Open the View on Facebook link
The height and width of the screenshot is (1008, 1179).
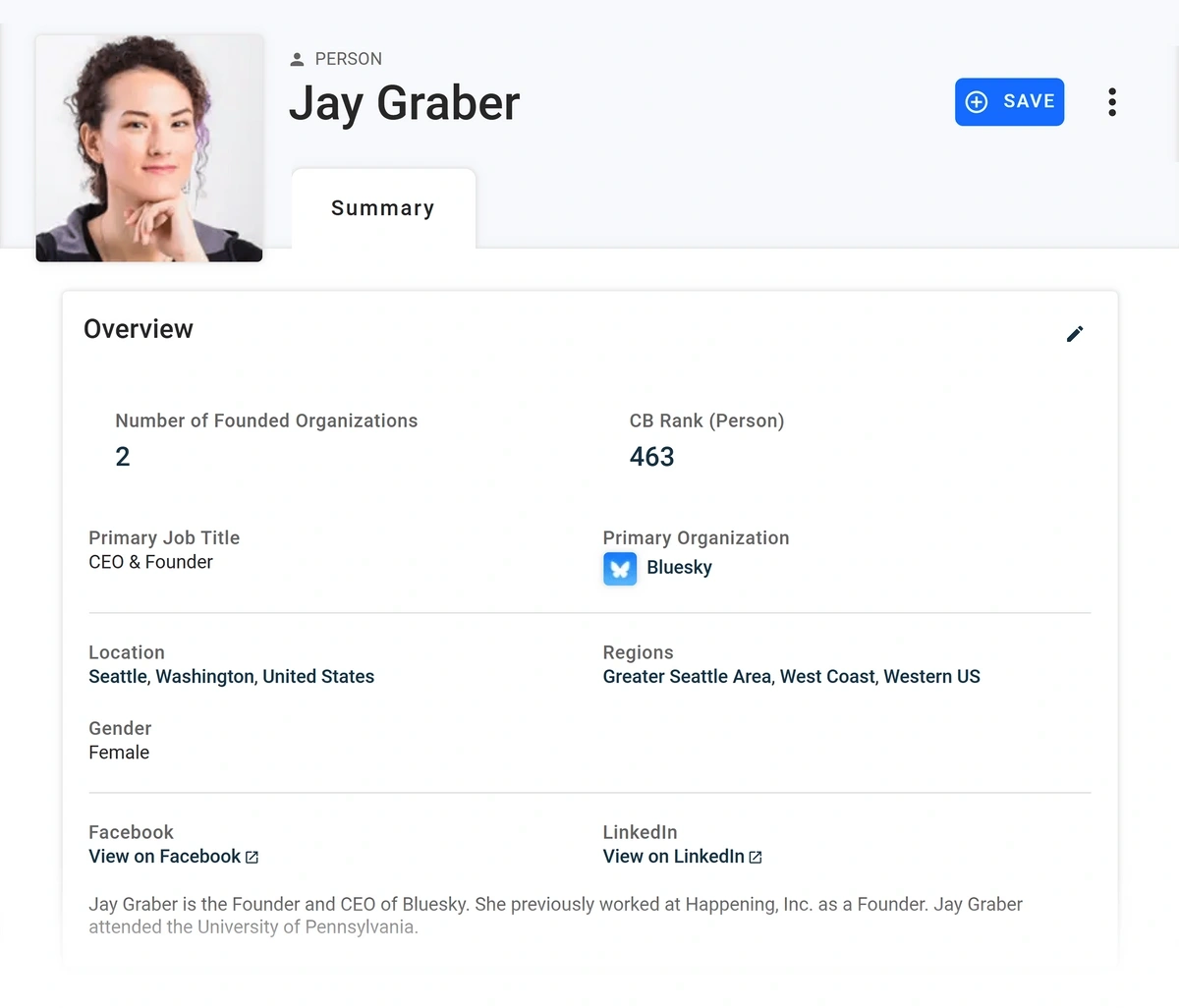[x=164, y=856]
